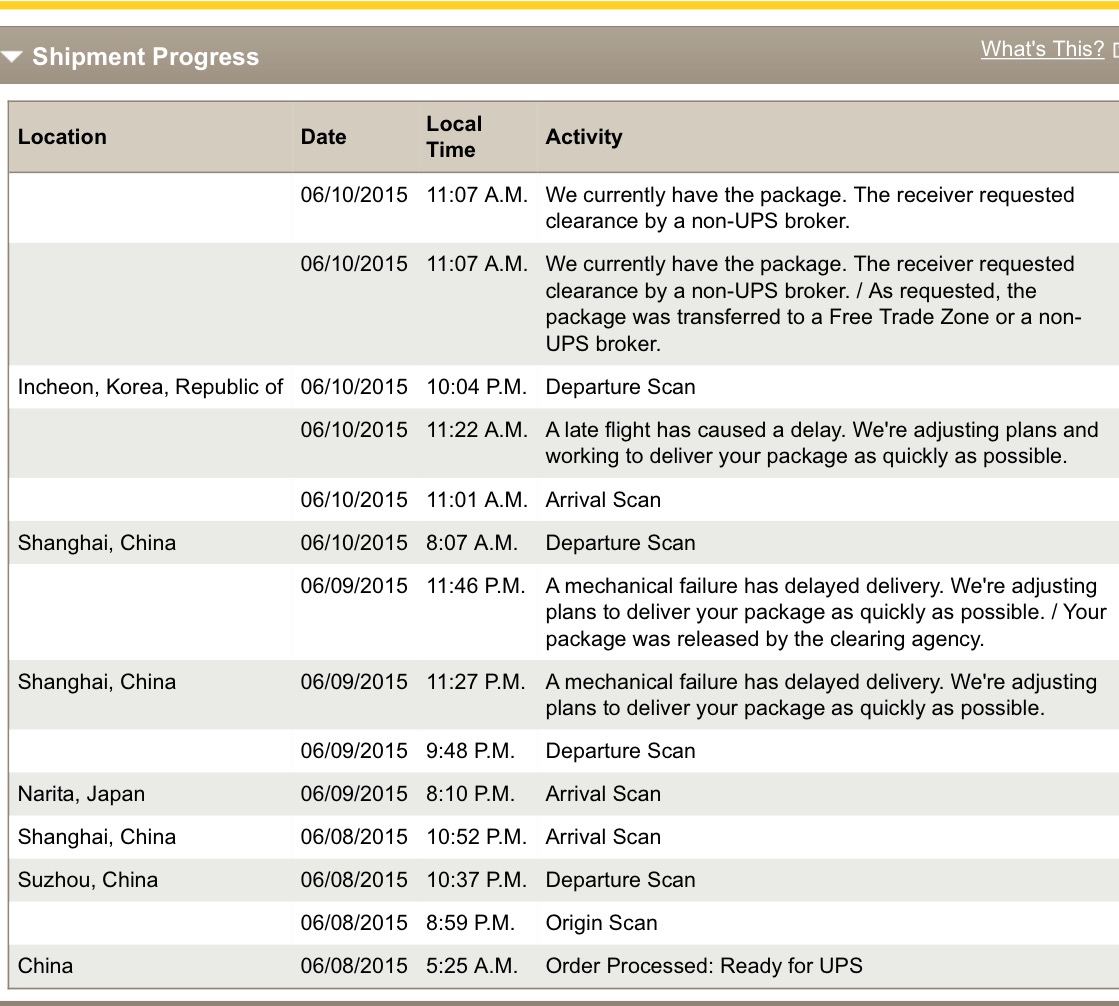1119x1006 pixels.
Task: Click the Departure Scan in the 9:48 P.M. row
Action: click(x=620, y=751)
